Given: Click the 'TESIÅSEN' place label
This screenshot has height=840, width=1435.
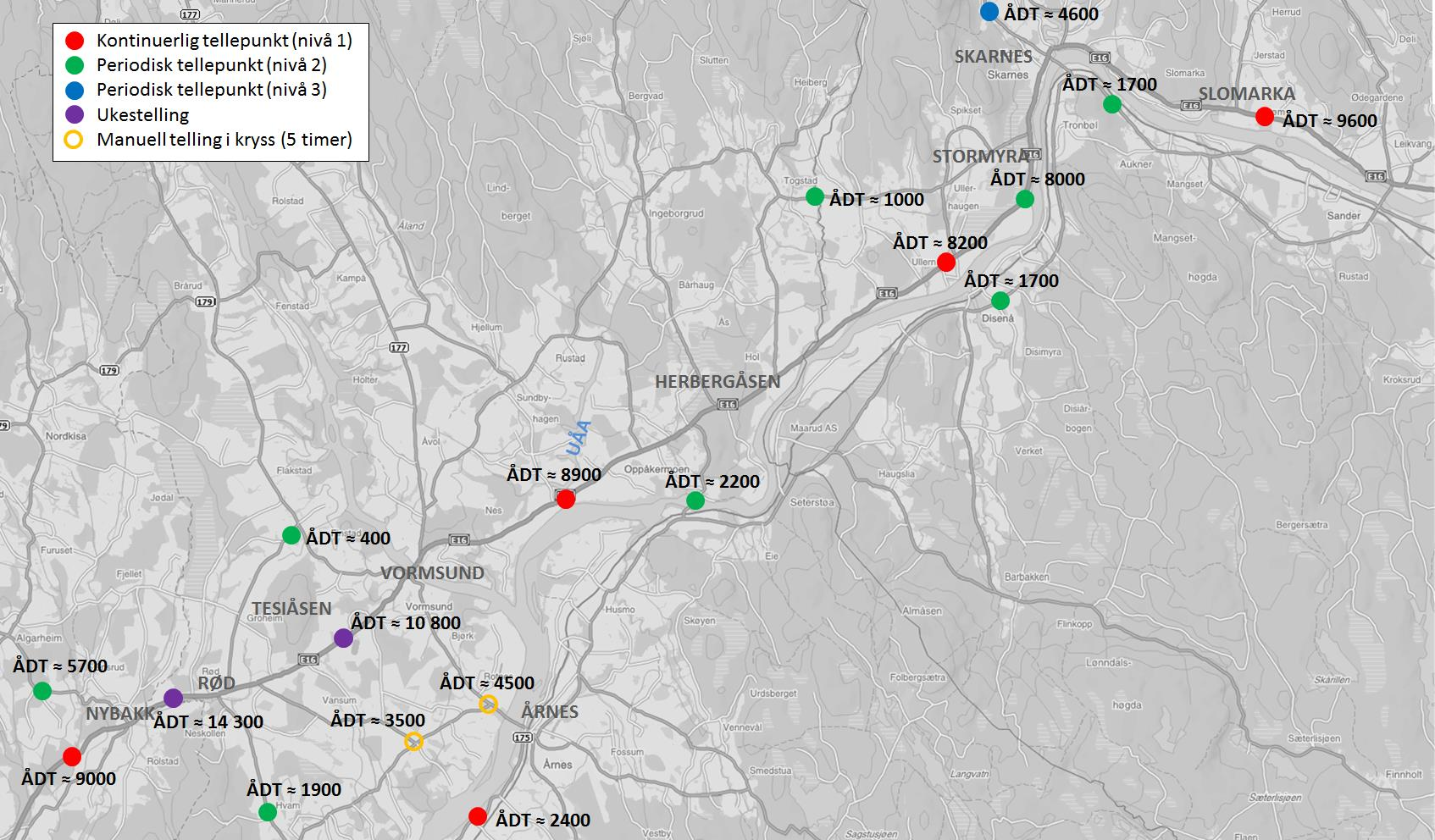Looking at the screenshot, I should tap(291, 609).
